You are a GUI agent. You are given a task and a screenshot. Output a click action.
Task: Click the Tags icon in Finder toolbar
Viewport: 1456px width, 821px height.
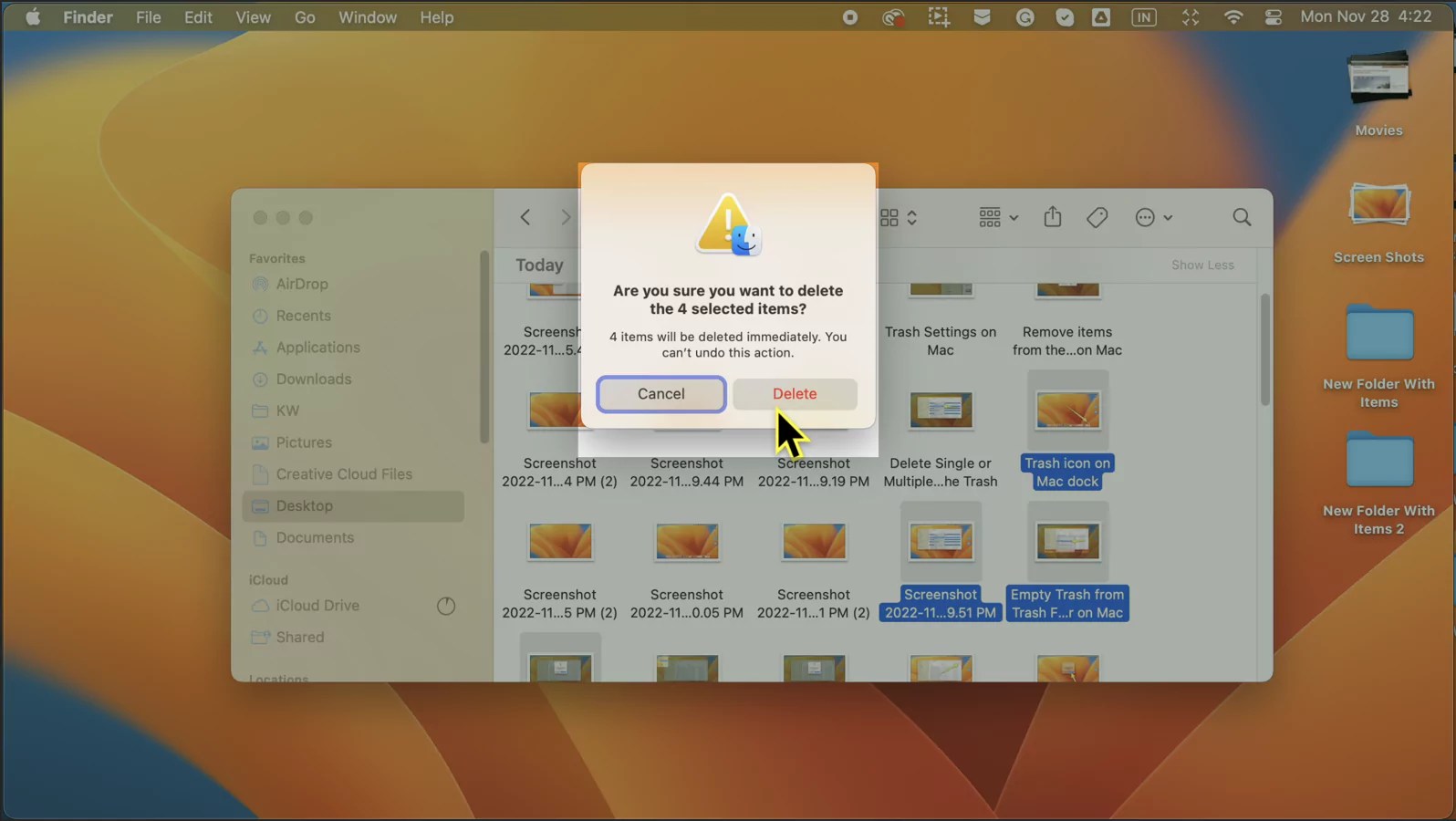tap(1097, 217)
